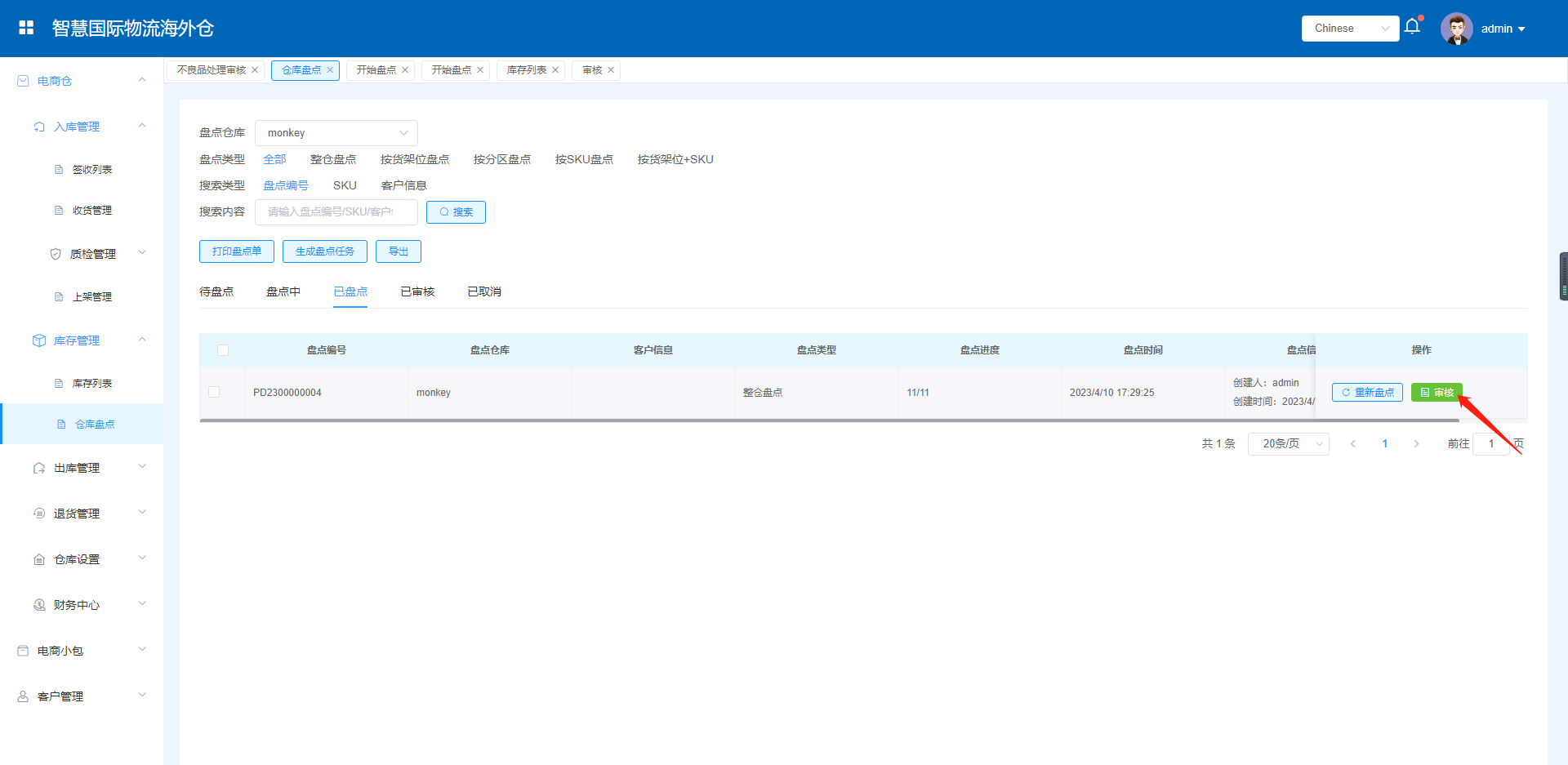Select the header select-all checkbox
This screenshot has width=1568, height=765.
click(x=223, y=350)
